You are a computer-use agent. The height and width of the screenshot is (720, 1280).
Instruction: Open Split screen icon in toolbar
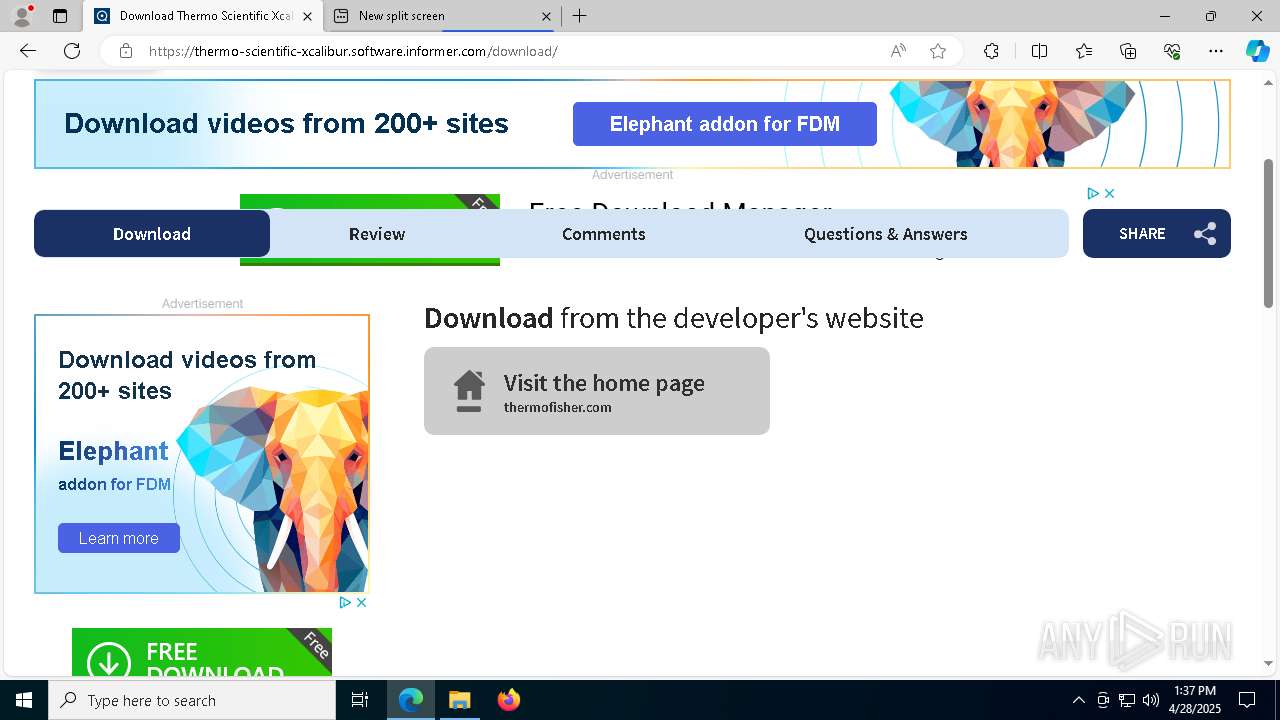click(x=1039, y=51)
